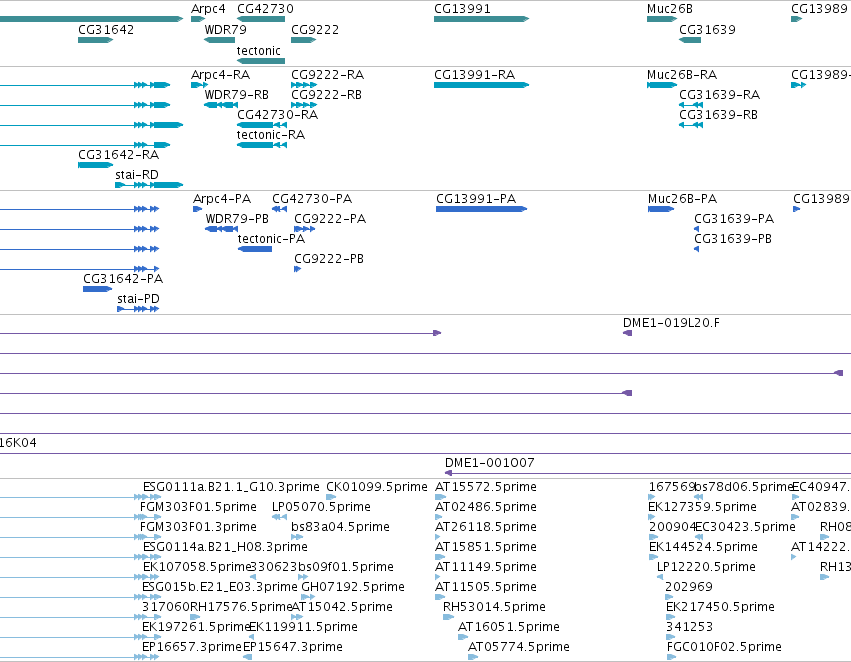Select the CG13991 gene label
Image resolution: width=851 pixels, height=662 pixels.
click(462, 9)
